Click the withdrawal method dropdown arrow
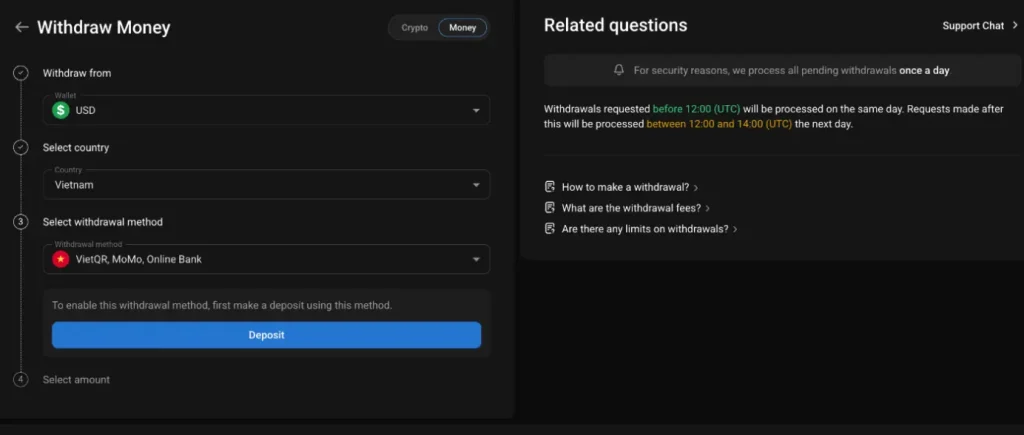 [x=476, y=259]
